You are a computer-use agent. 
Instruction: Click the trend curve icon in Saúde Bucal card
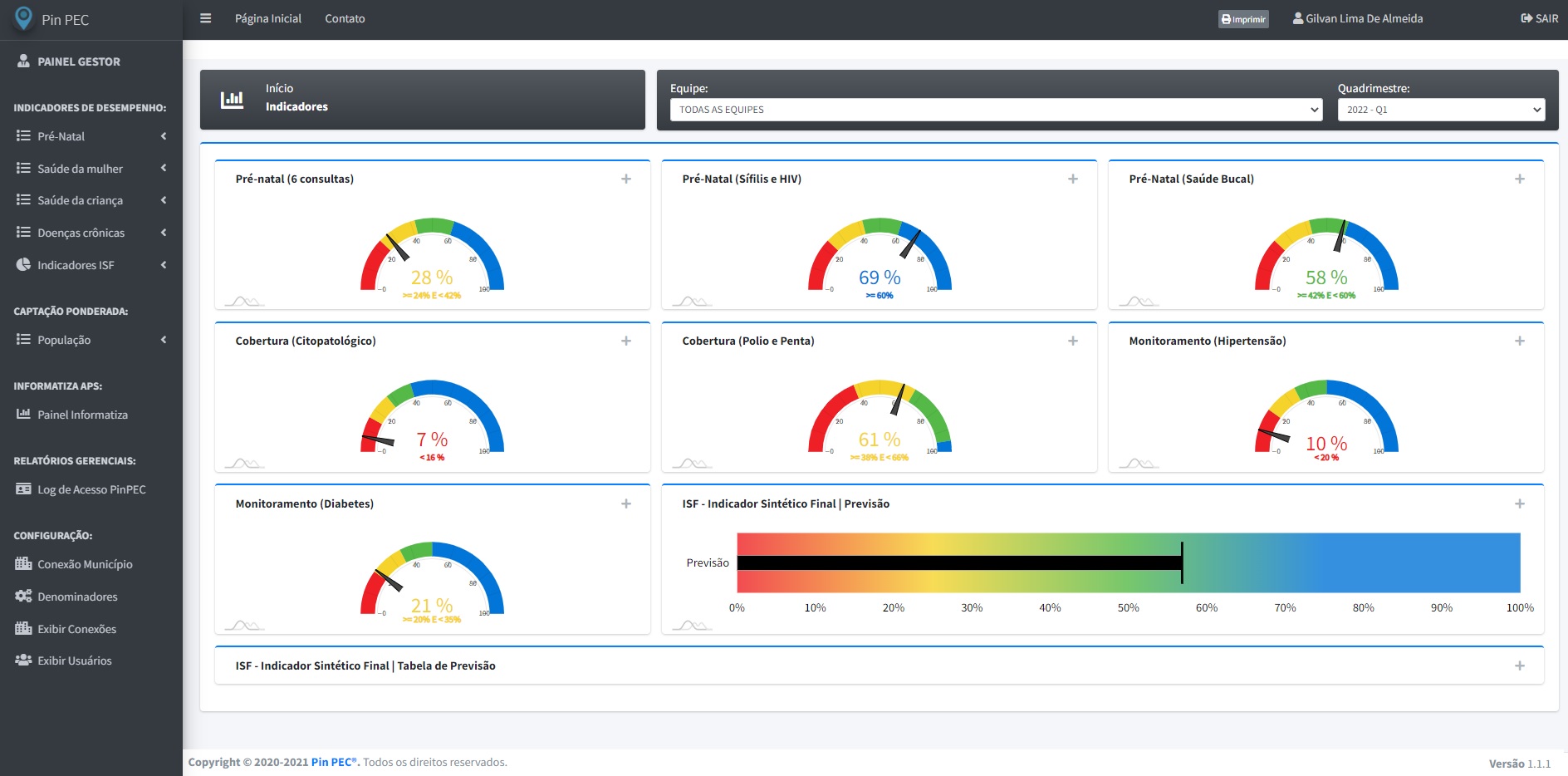[x=1138, y=302]
